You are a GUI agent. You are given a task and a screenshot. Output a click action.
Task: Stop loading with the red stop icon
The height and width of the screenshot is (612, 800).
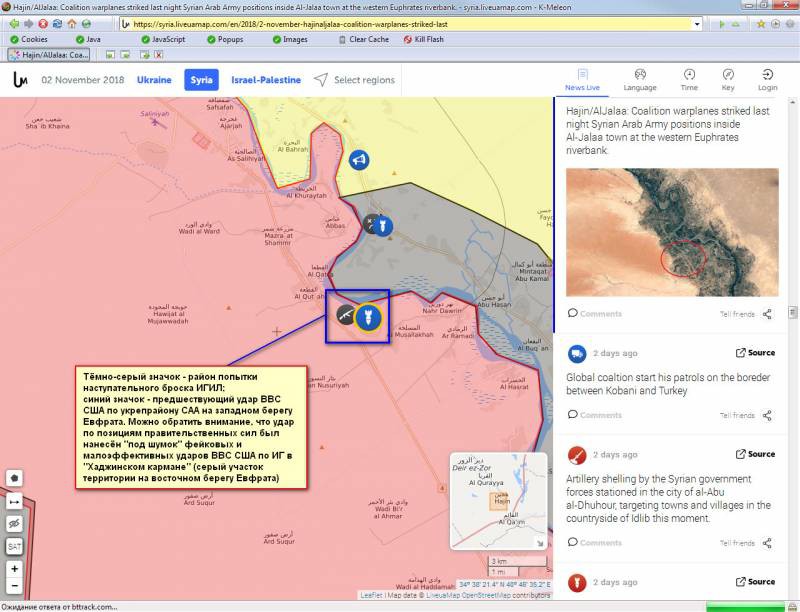pos(43,24)
